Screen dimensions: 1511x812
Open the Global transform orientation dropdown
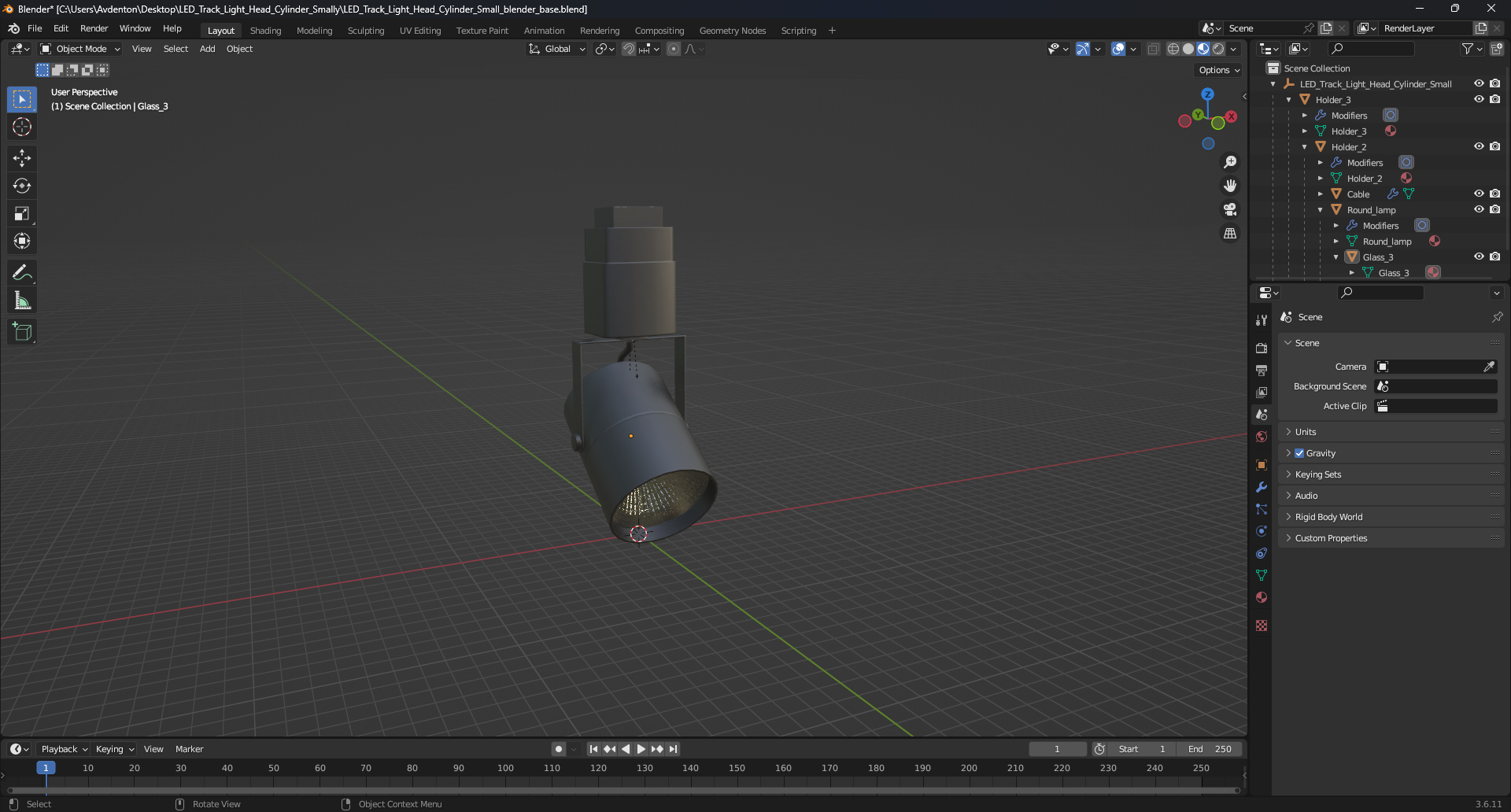click(x=556, y=49)
